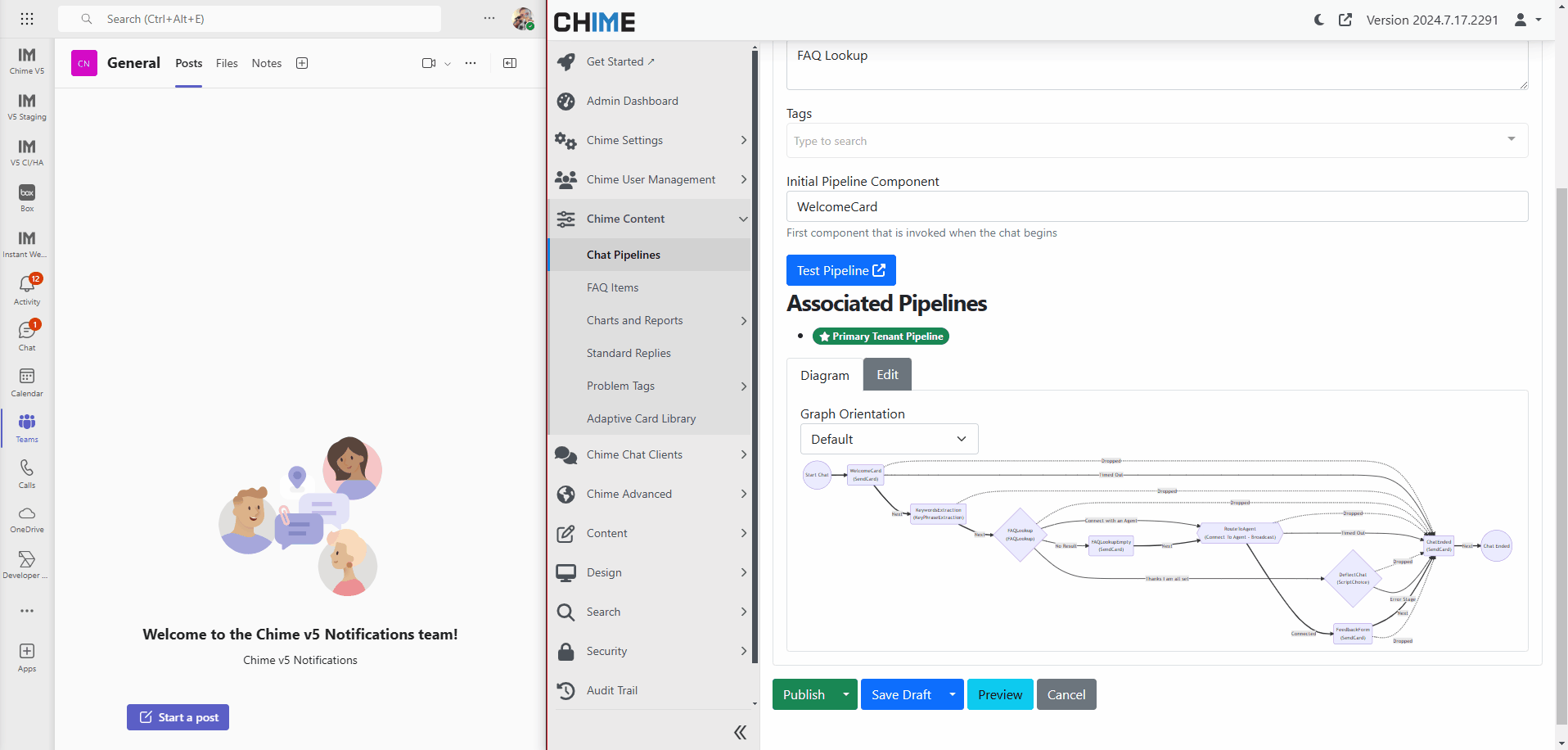The height and width of the screenshot is (750, 1568).
Task: Open Chime V5 app in Teams rail
Action: click(x=27, y=61)
